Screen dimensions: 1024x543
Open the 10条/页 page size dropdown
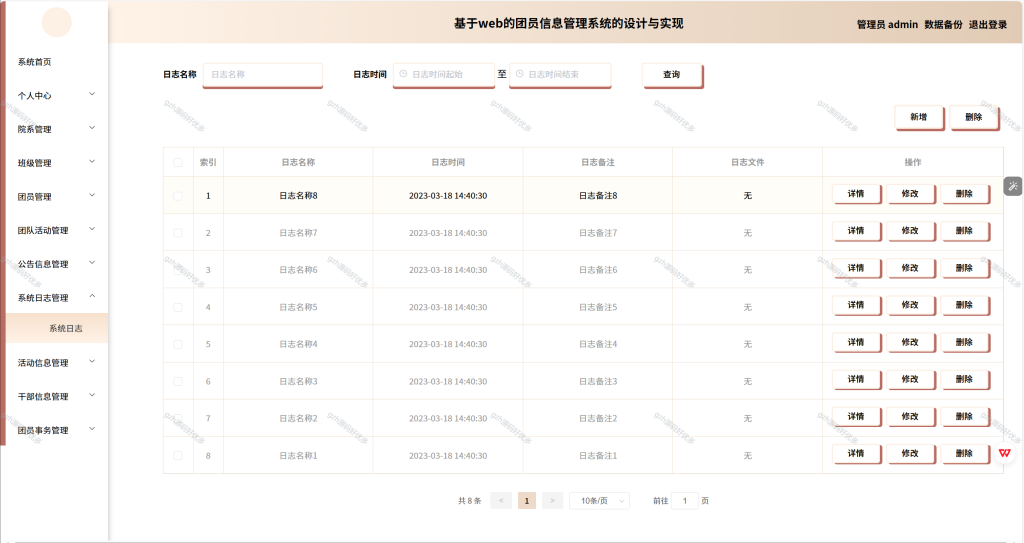pos(600,501)
